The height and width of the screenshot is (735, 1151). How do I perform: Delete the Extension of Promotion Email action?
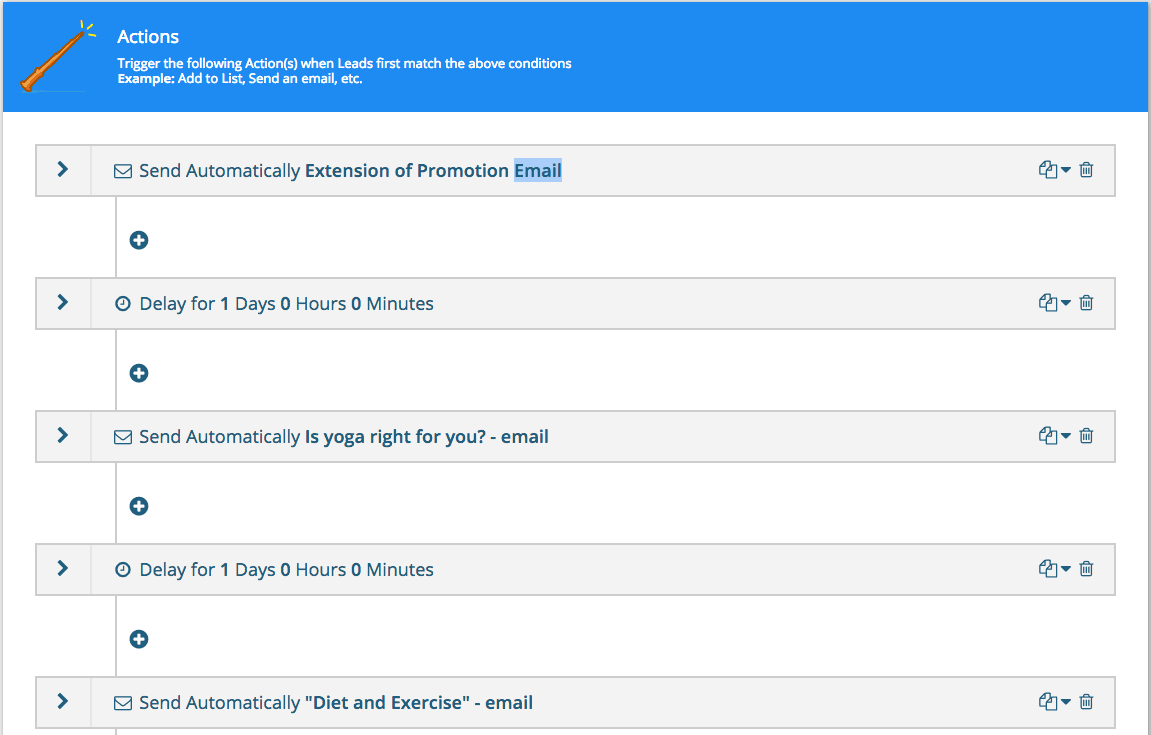1086,170
